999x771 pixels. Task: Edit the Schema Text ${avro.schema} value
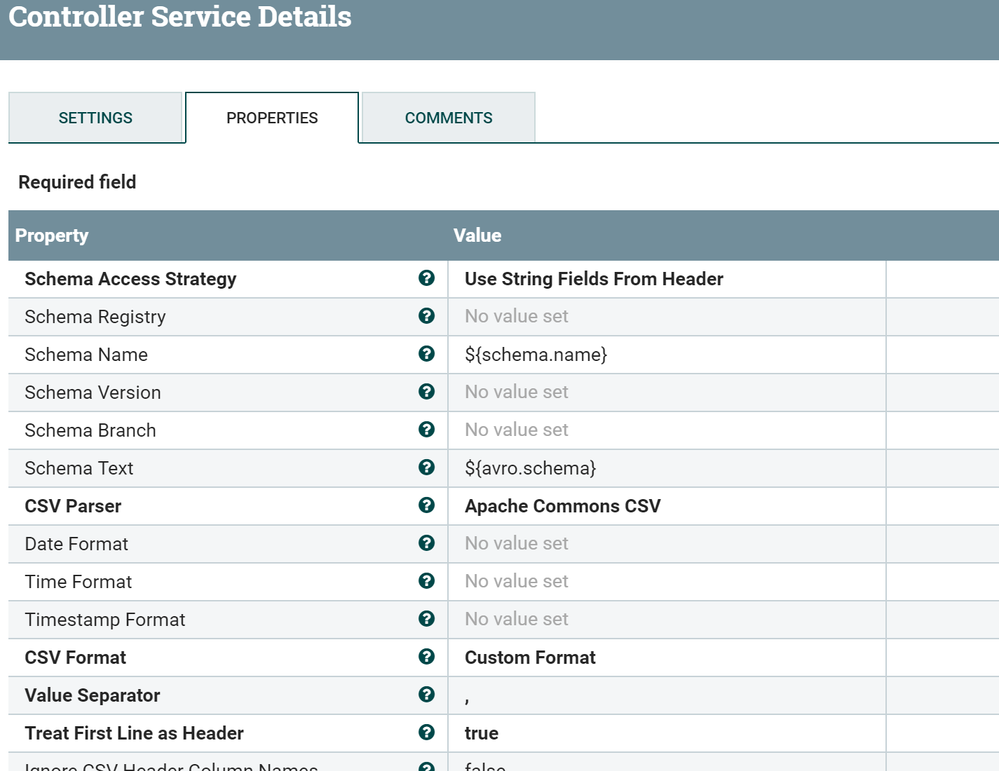530,468
